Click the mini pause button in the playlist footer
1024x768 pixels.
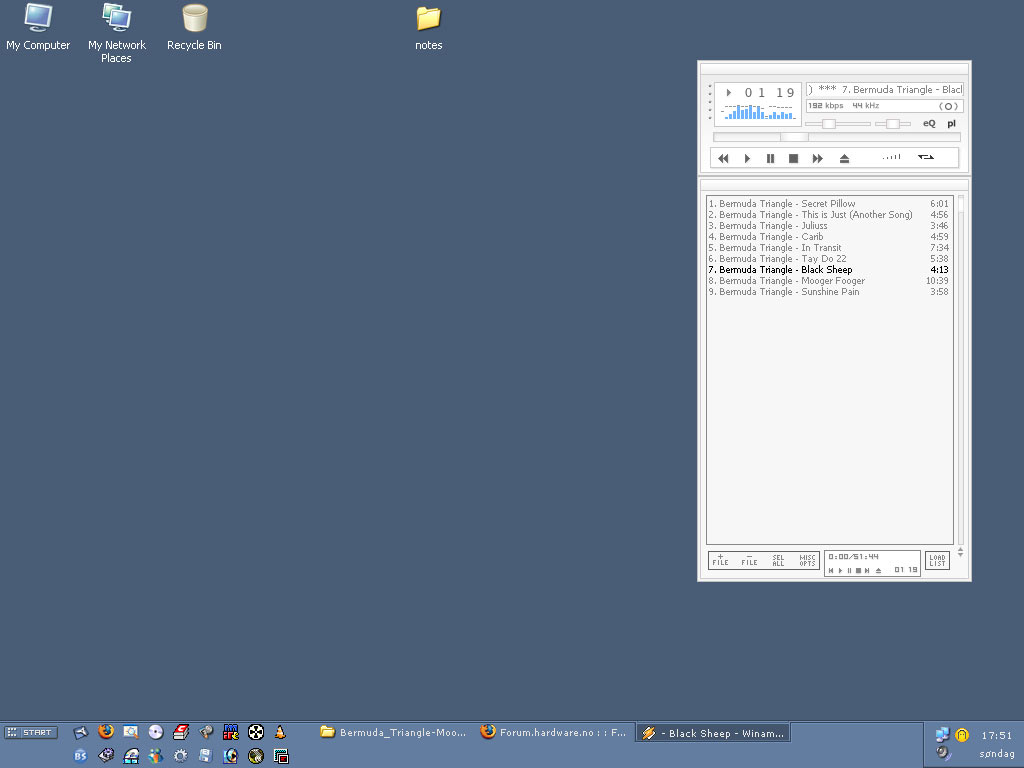pos(849,571)
